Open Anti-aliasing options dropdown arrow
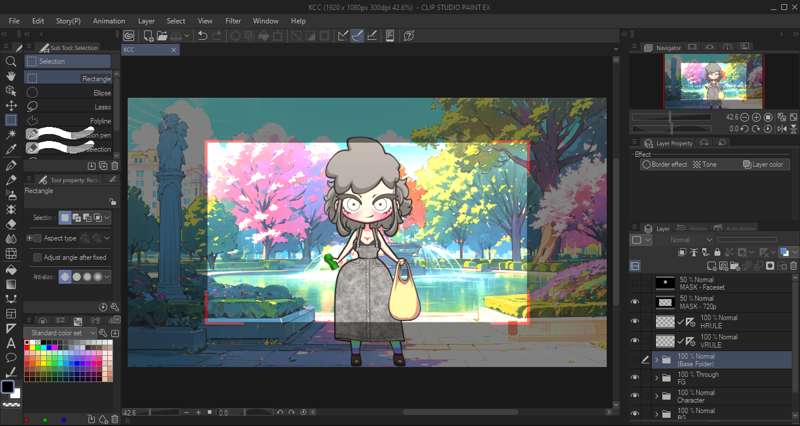 click(107, 277)
